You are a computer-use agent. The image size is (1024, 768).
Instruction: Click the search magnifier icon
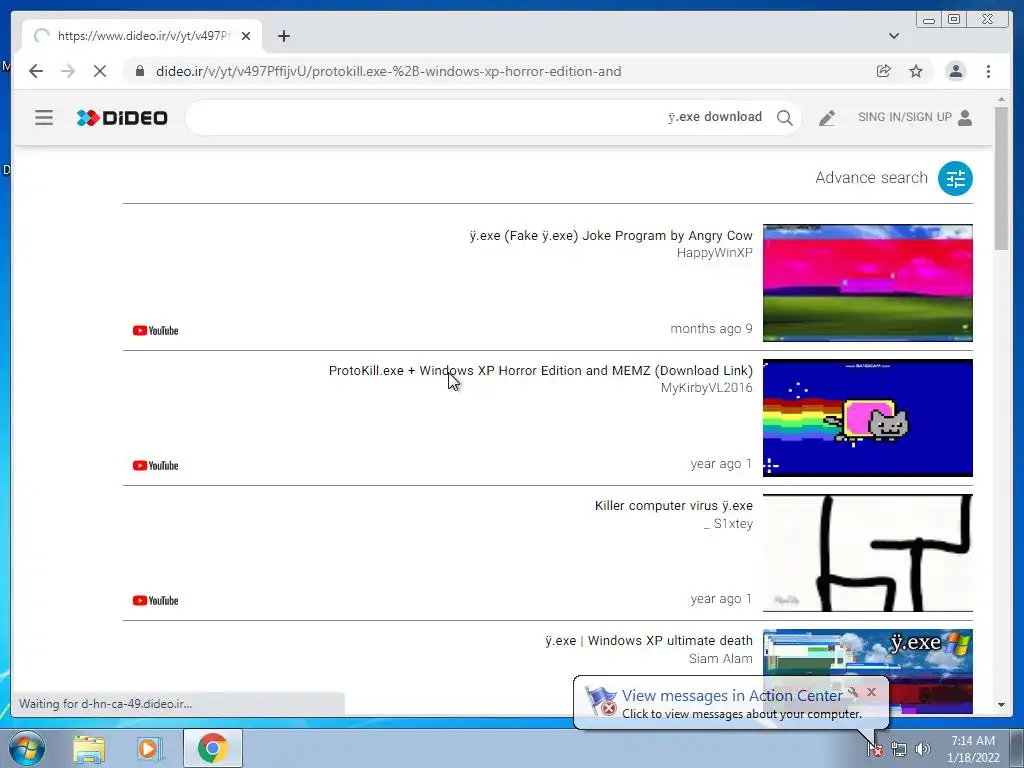tap(784, 118)
